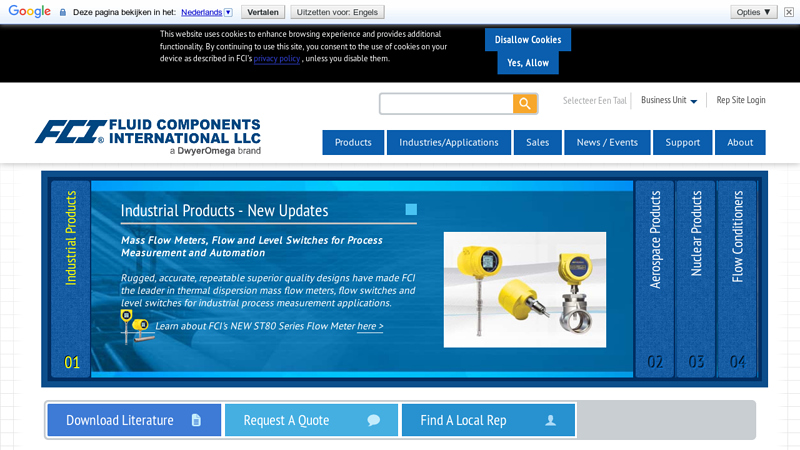Click the person icon on Find A Local Rep
The image size is (800, 450).
551,420
